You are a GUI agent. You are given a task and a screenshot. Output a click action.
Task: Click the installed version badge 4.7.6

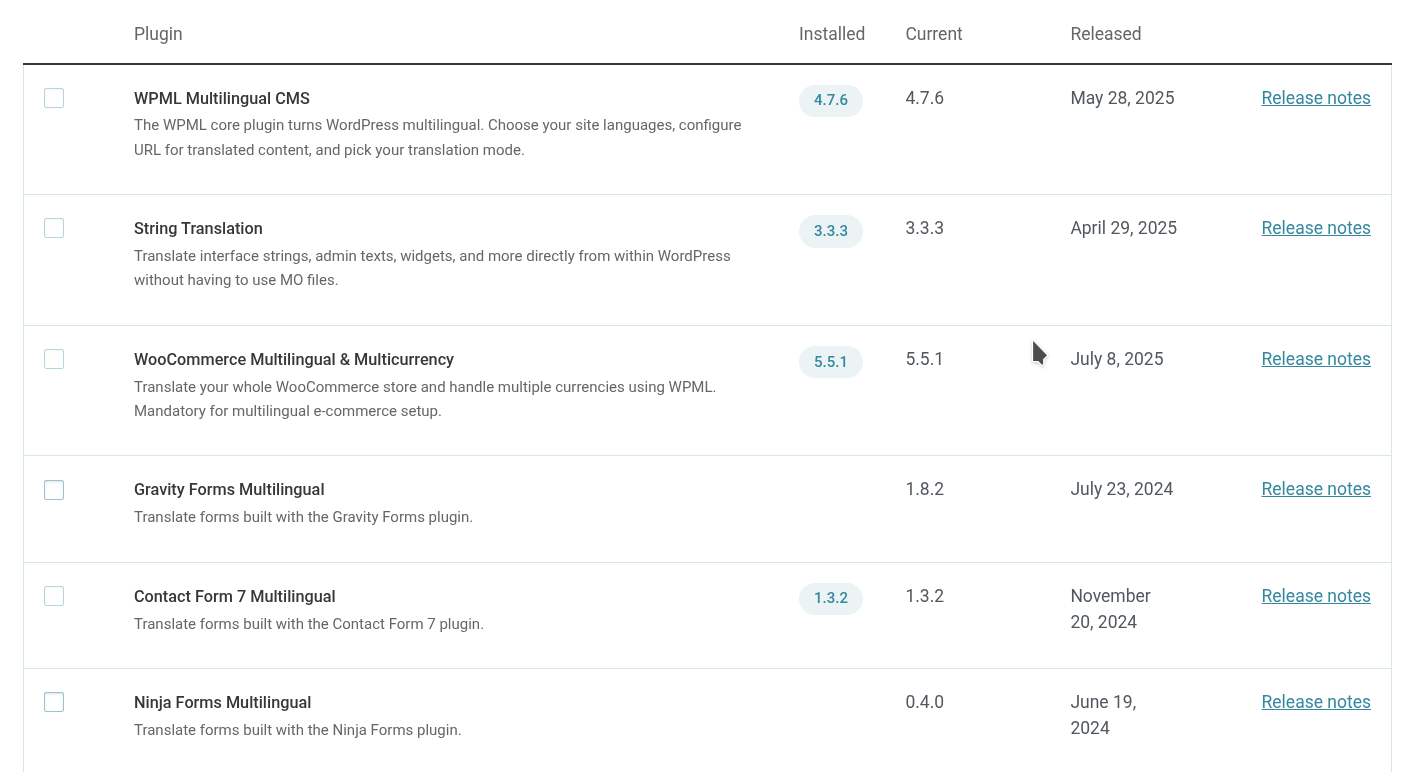pyautogui.click(x=830, y=100)
